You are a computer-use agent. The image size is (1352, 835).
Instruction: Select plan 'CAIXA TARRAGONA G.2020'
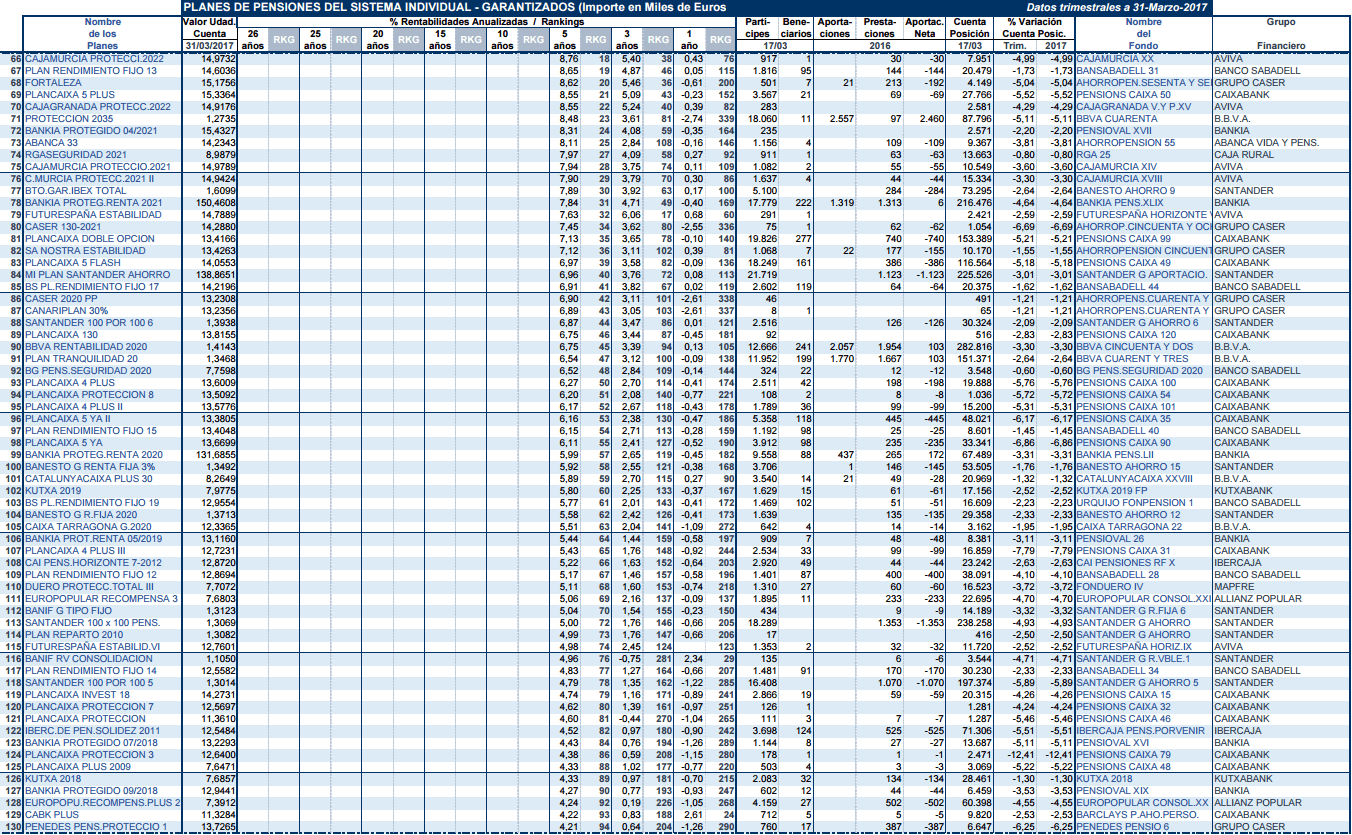coord(88,527)
